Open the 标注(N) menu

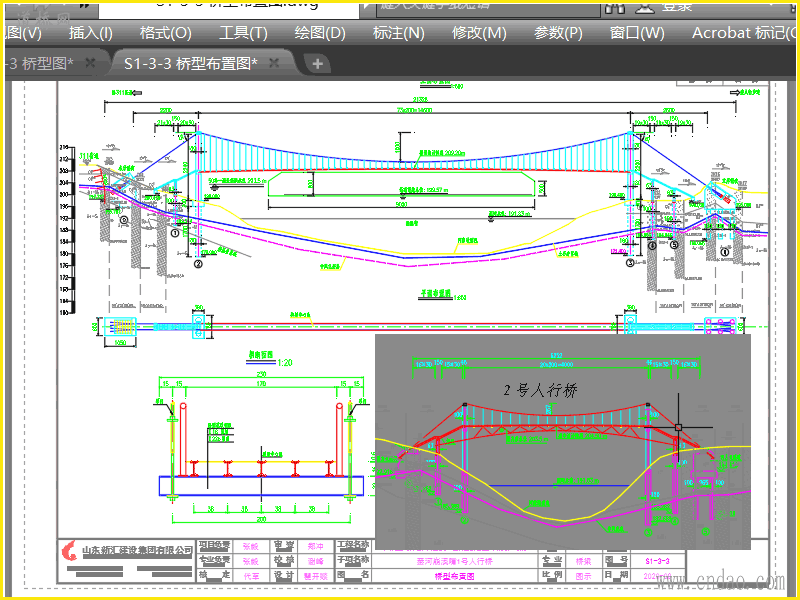coord(398,33)
